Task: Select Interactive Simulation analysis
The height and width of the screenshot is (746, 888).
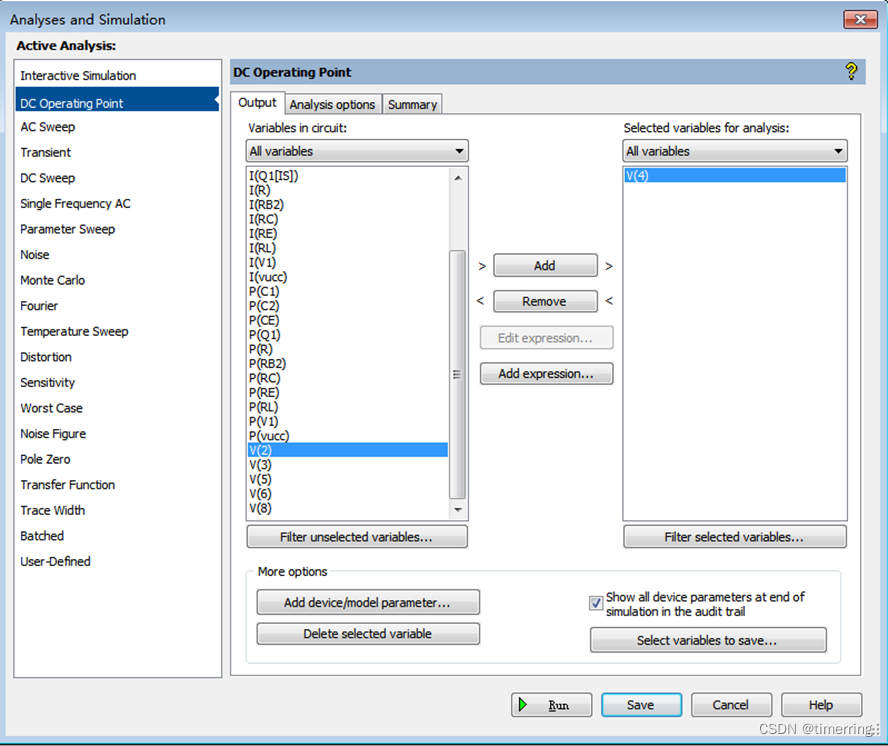Action: pyautogui.click(x=117, y=76)
